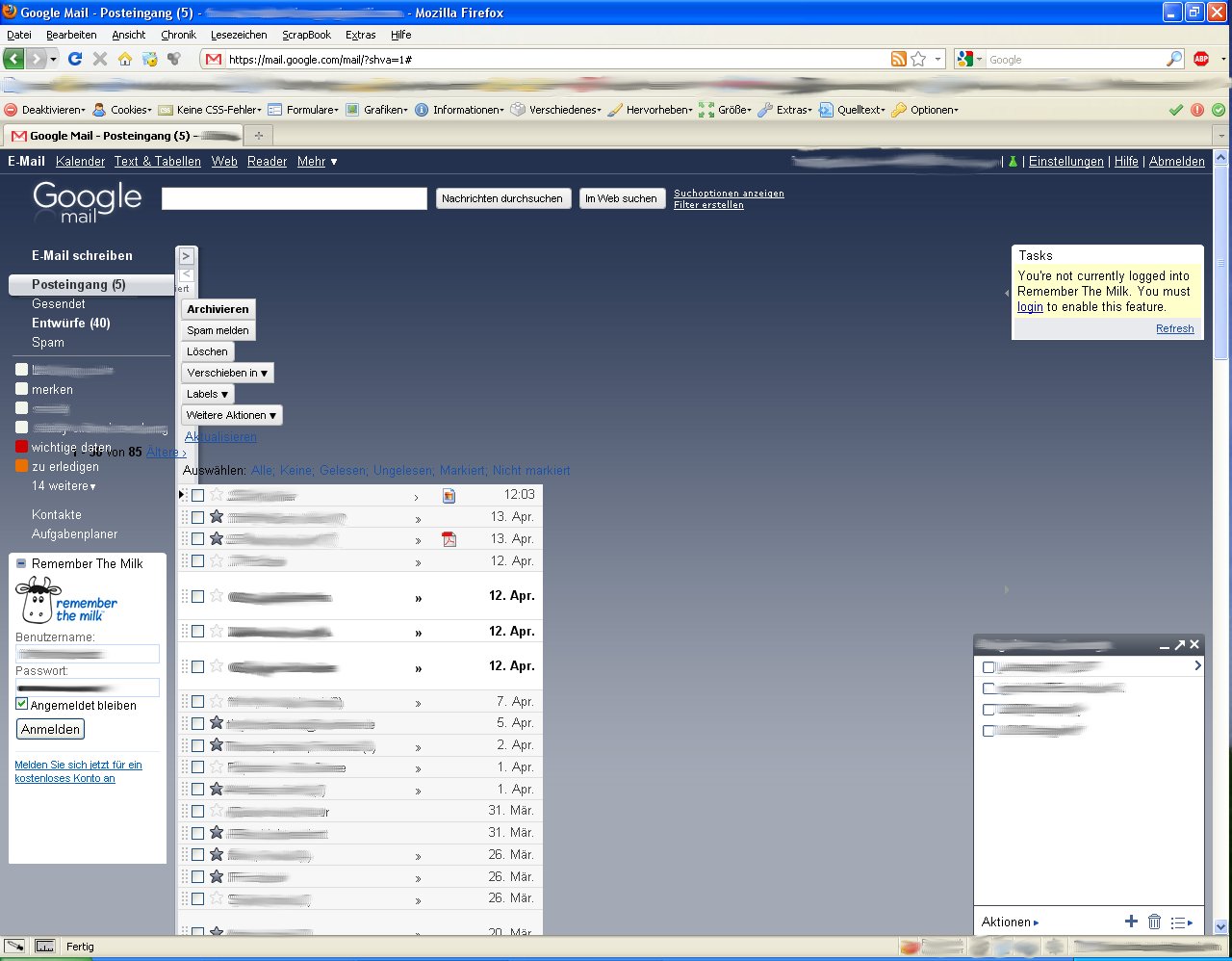Open the Adblock Plus ABP icon
Viewport: 1232px width, 961px height.
[x=1201, y=59]
